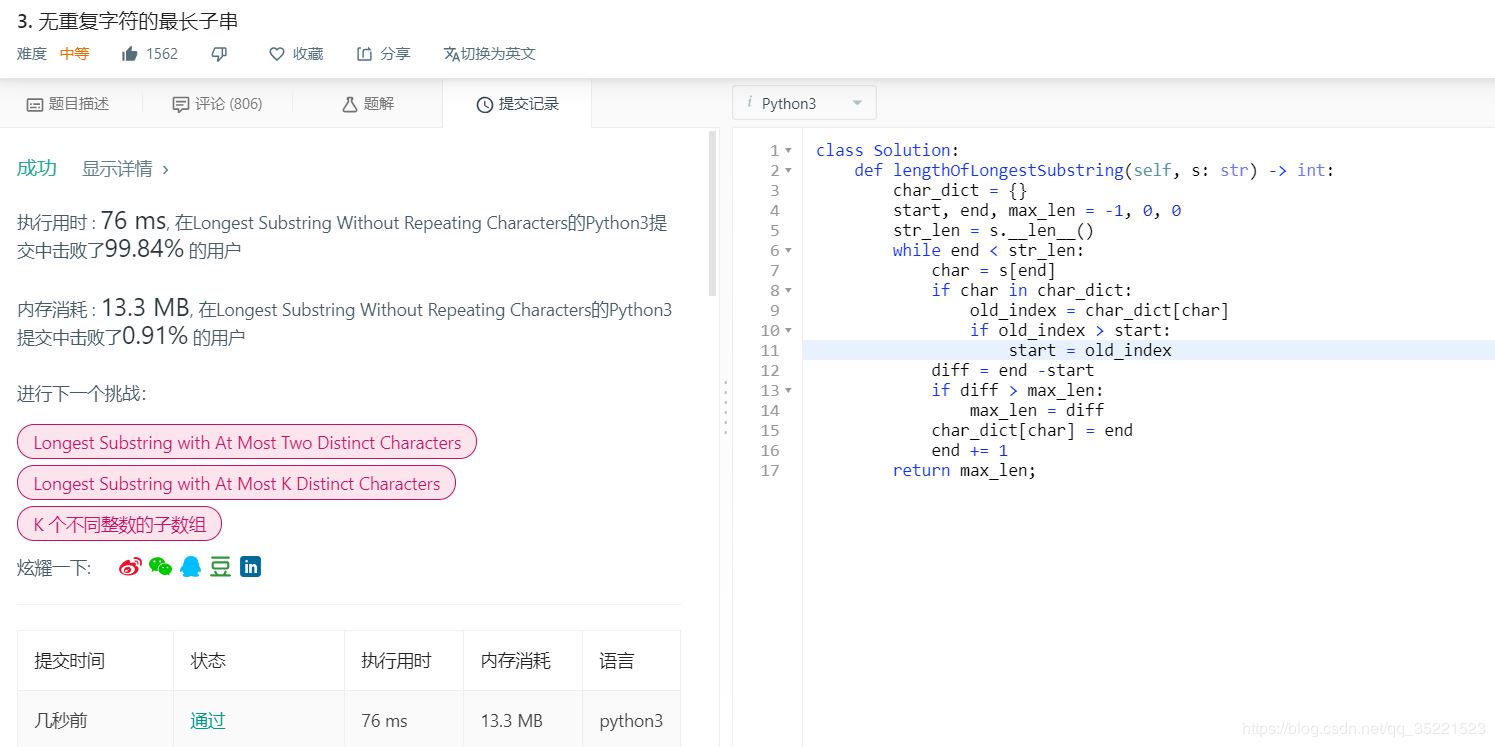Open the Python3 language dropdown

pyautogui.click(x=804, y=103)
